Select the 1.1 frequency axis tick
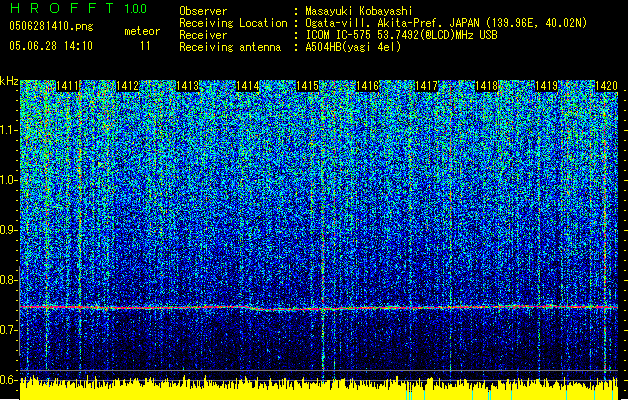Viewport: 629px width, 400px height. (x=9, y=130)
